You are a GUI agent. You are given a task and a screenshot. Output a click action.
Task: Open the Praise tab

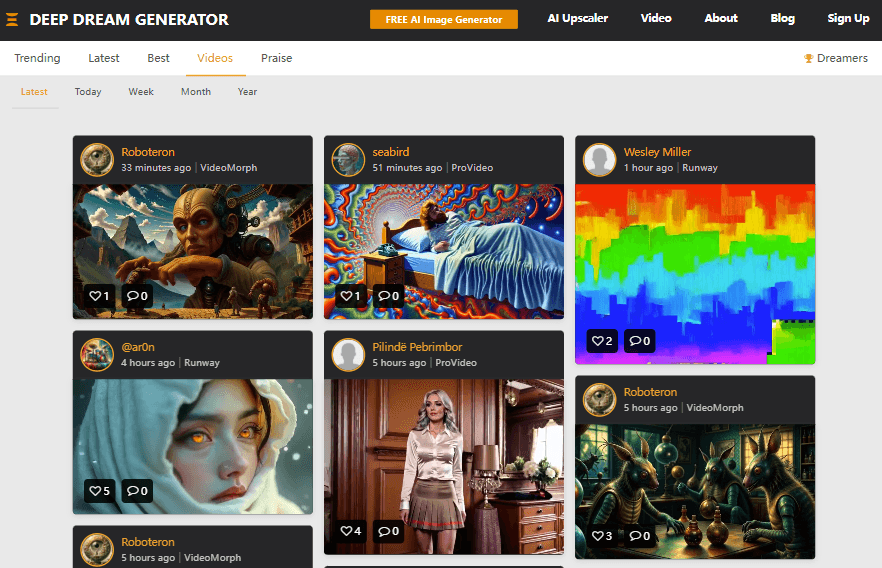coord(276,58)
